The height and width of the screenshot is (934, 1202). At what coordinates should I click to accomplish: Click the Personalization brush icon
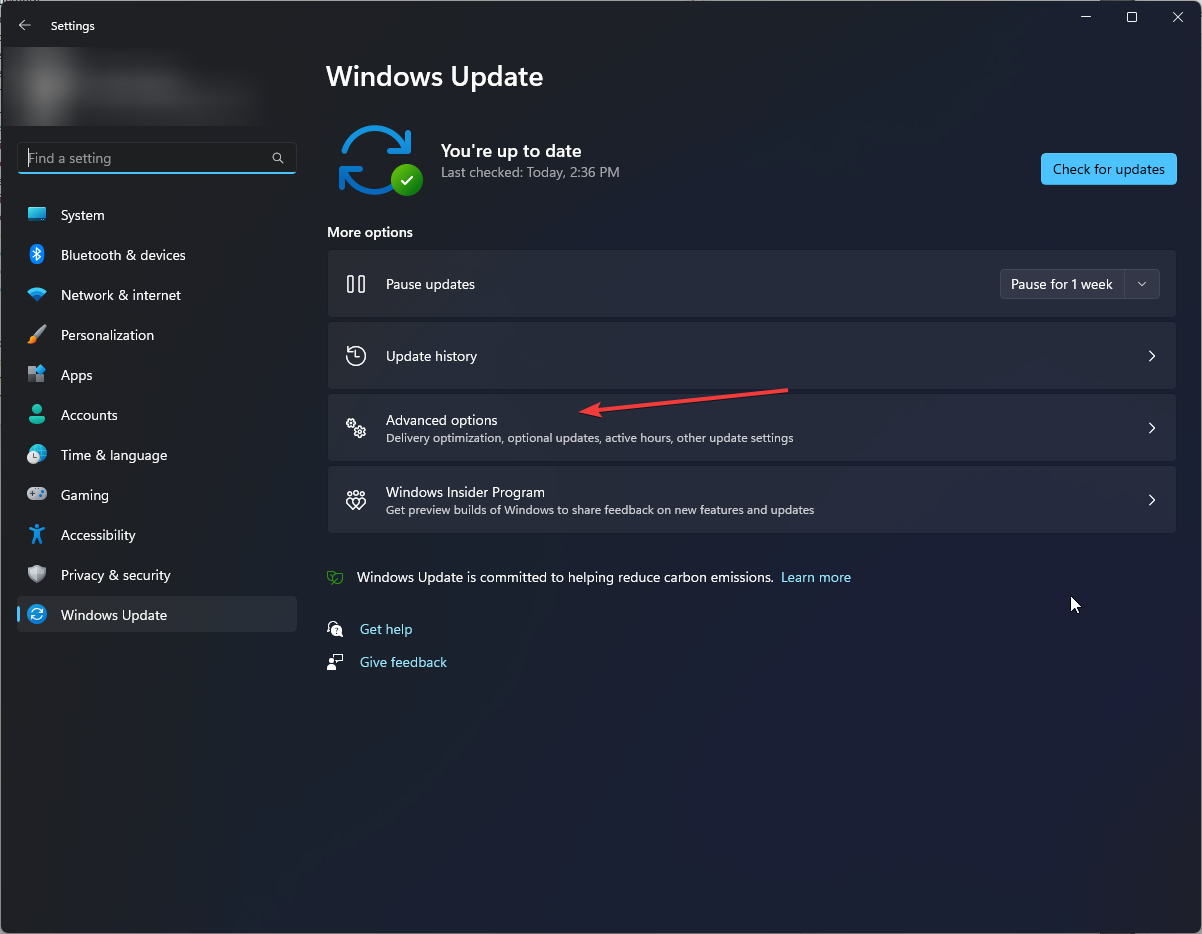36,335
